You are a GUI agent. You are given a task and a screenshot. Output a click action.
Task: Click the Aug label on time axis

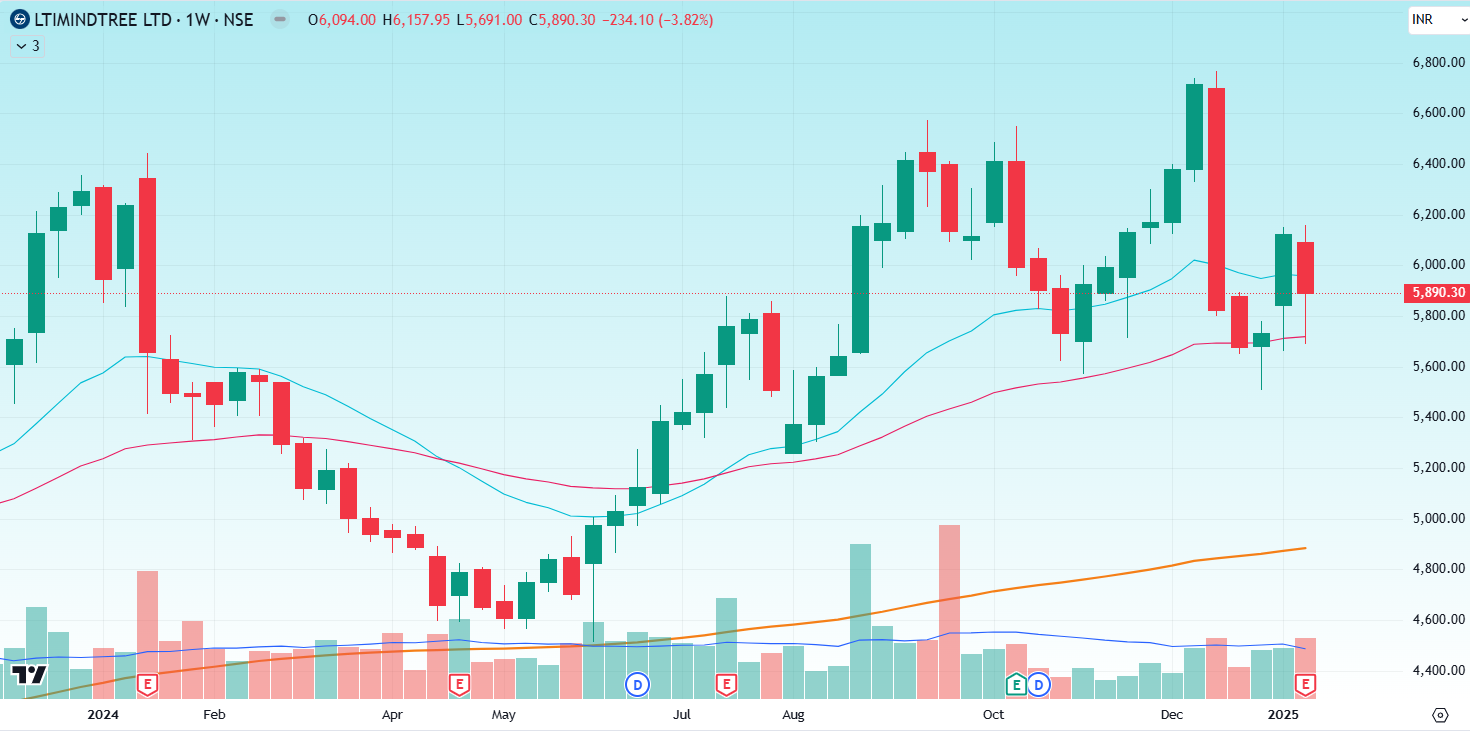tap(793, 714)
